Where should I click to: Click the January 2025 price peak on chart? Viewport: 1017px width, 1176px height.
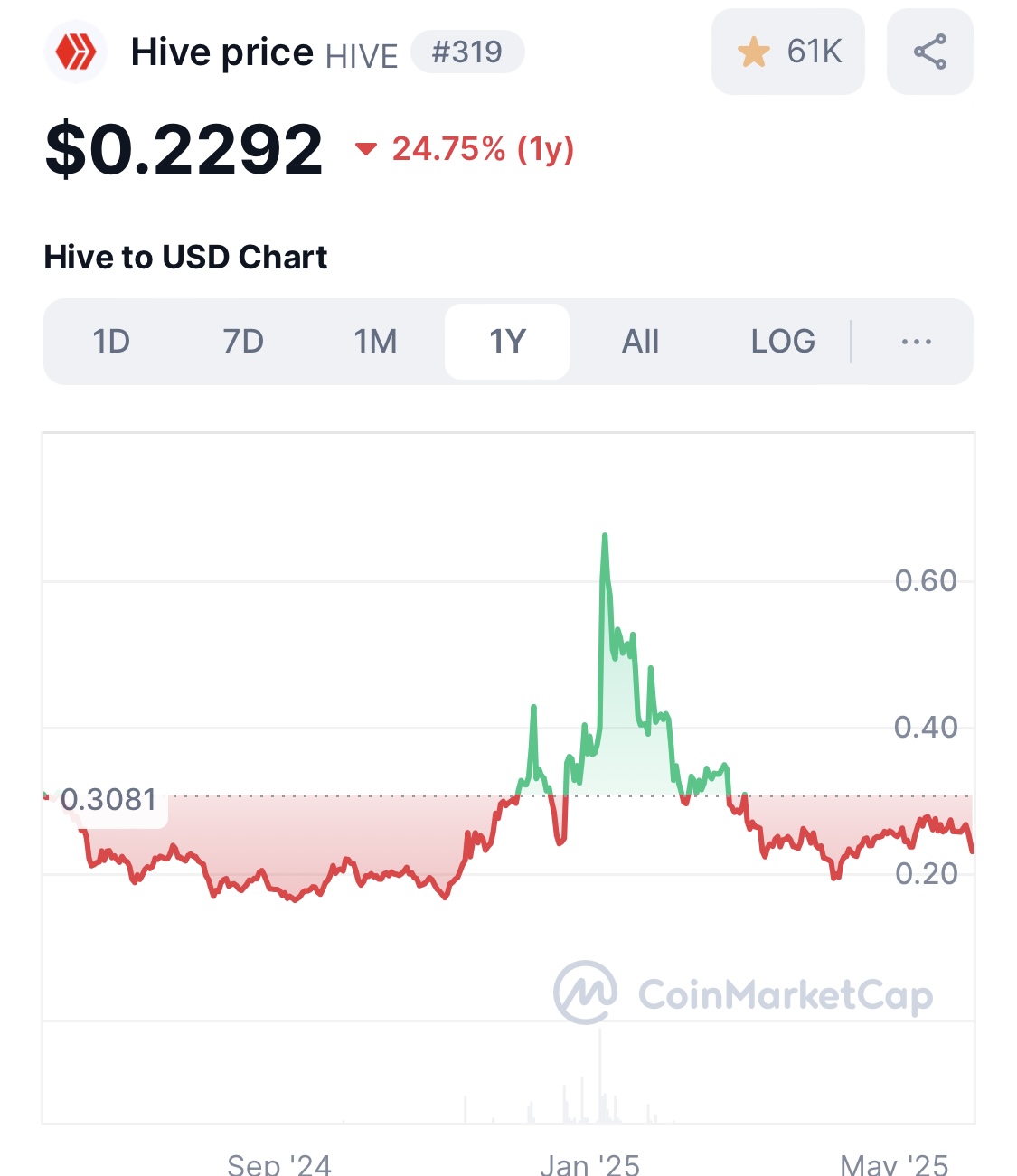(x=605, y=537)
